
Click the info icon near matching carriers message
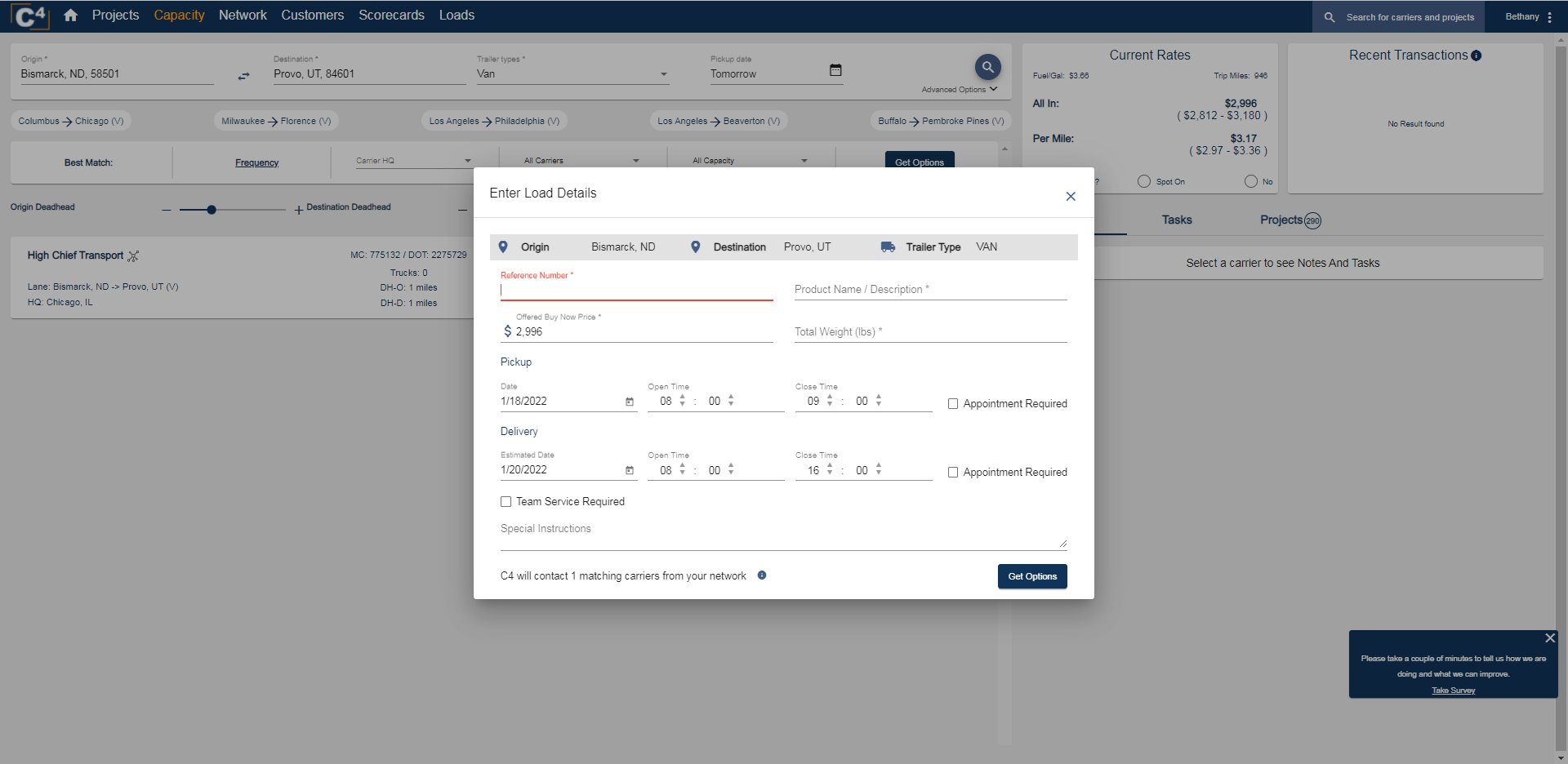click(x=762, y=575)
